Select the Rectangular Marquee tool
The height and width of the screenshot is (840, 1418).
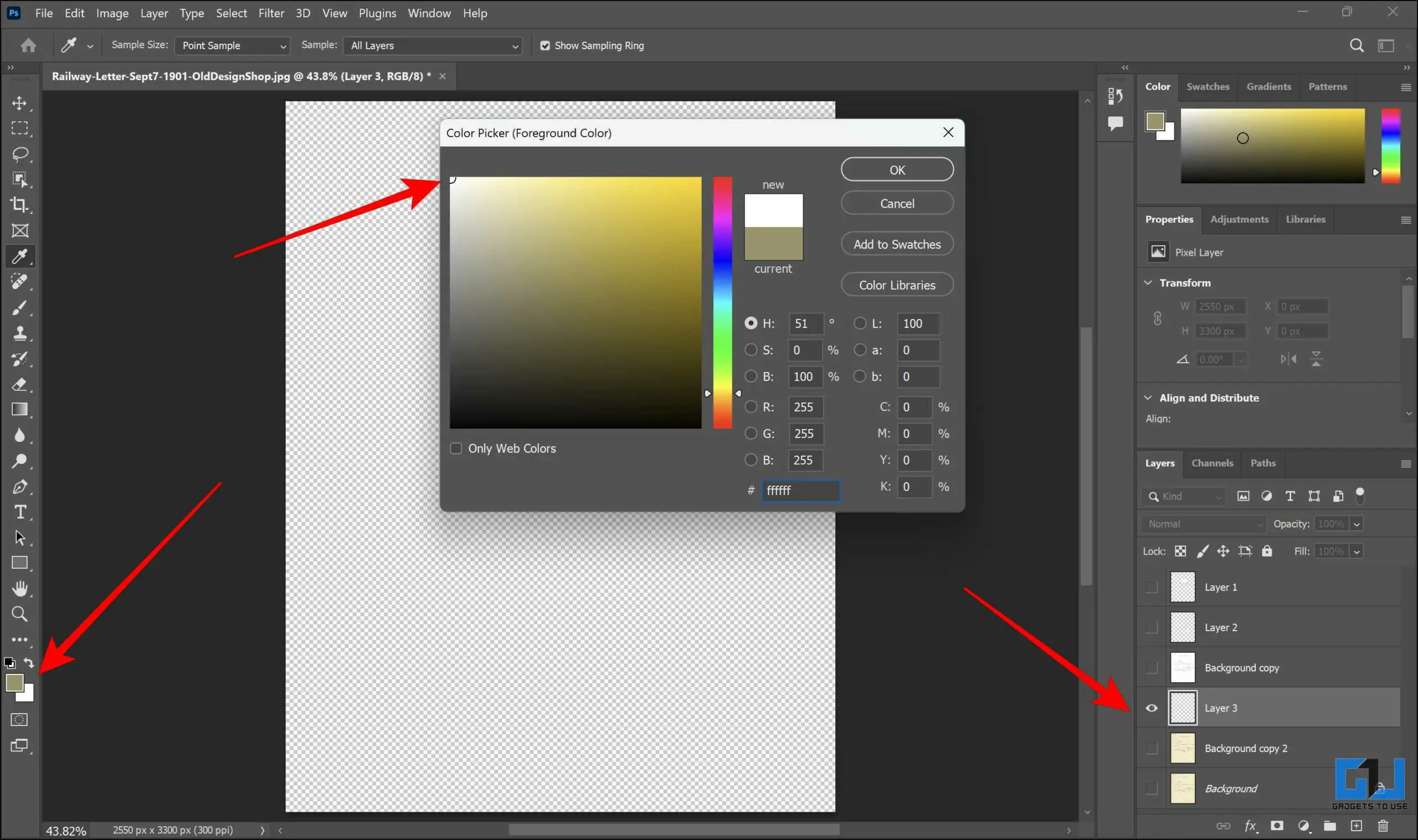click(20, 128)
